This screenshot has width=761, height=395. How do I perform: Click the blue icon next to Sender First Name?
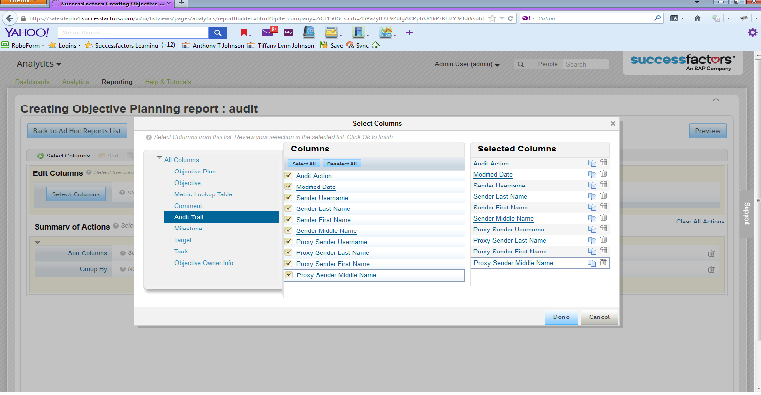coord(592,207)
